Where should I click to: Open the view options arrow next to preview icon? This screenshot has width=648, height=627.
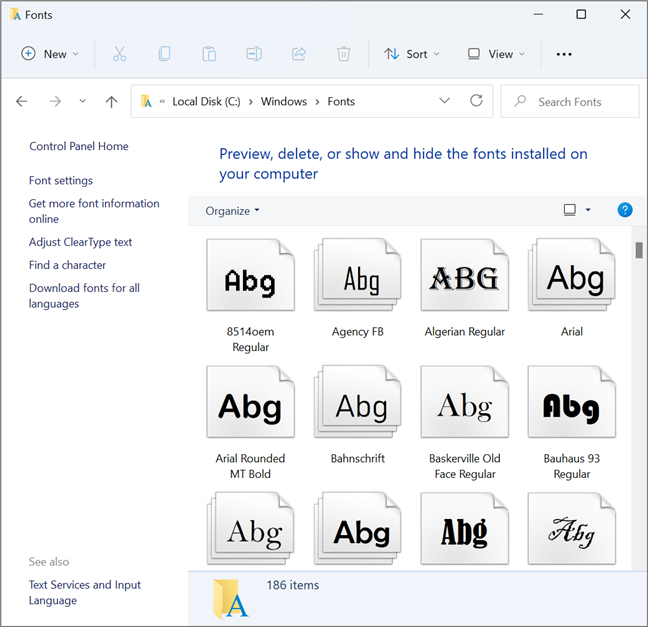(x=588, y=210)
